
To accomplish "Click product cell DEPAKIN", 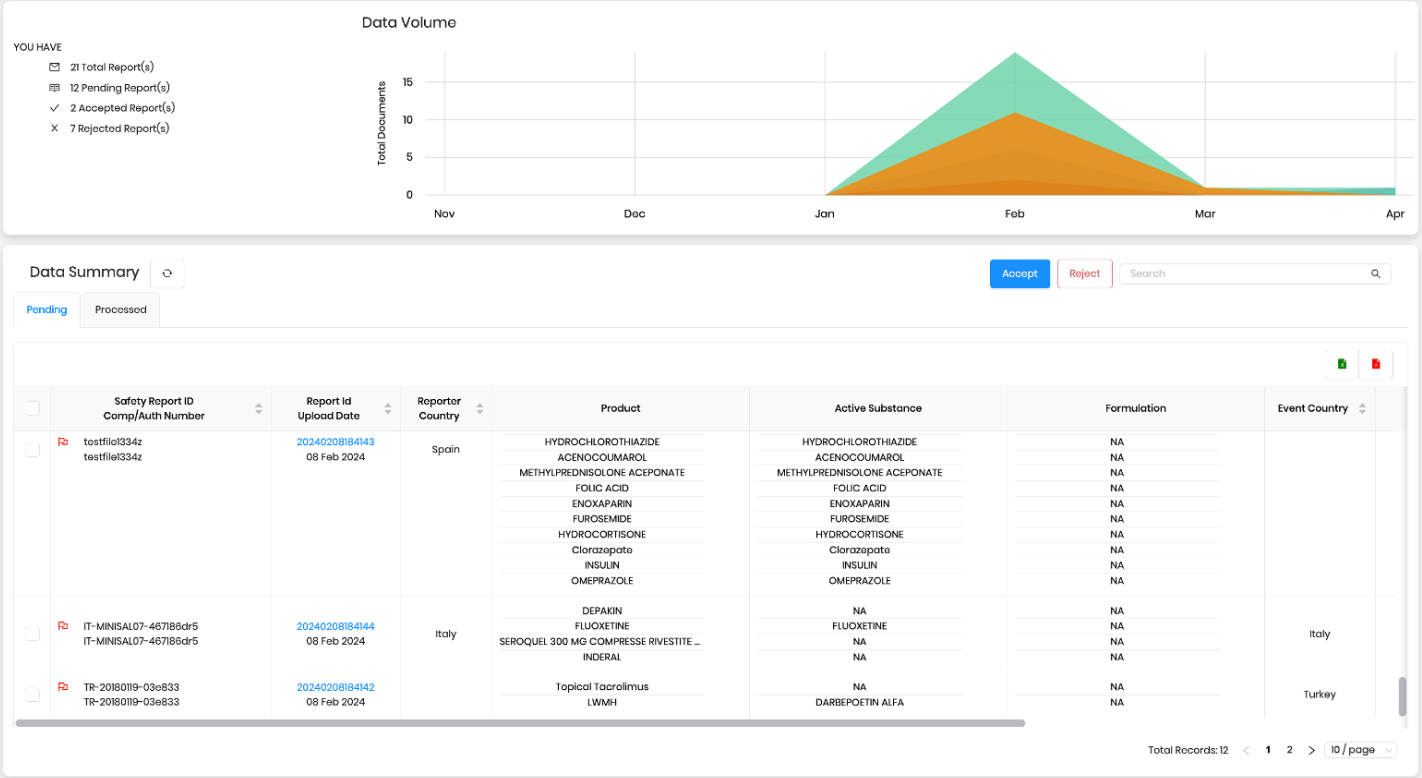I will 602,611.
